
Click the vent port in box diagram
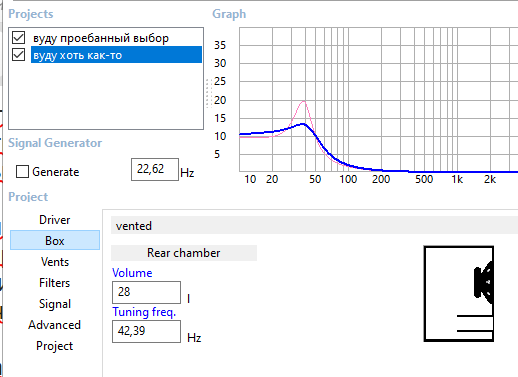(x=475, y=323)
